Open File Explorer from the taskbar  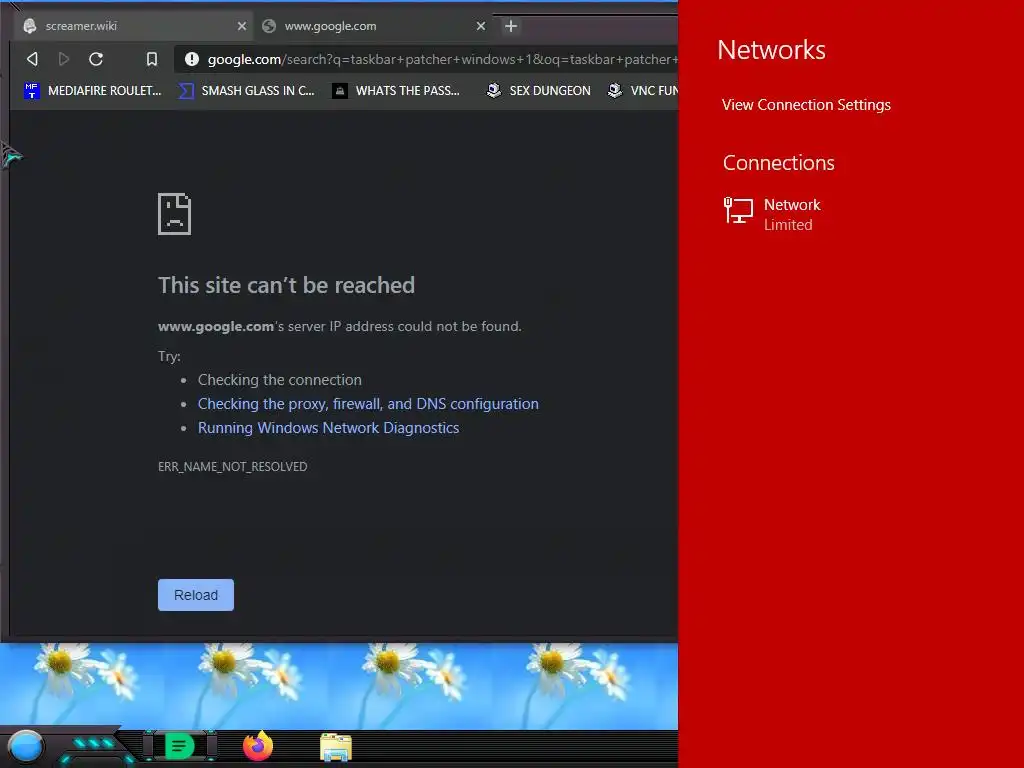point(336,747)
